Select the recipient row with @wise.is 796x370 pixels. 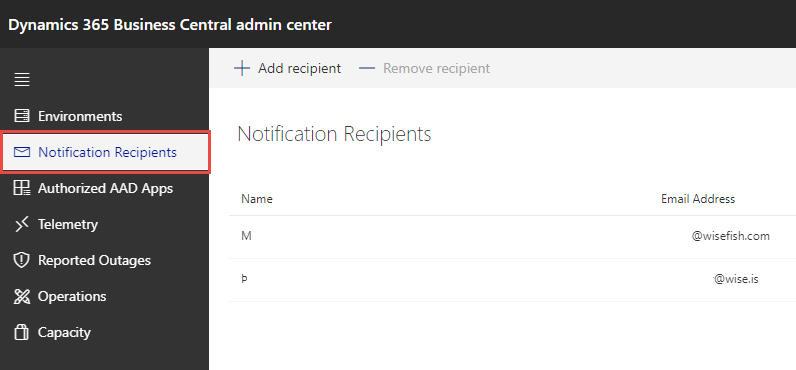(x=512, y=280)
